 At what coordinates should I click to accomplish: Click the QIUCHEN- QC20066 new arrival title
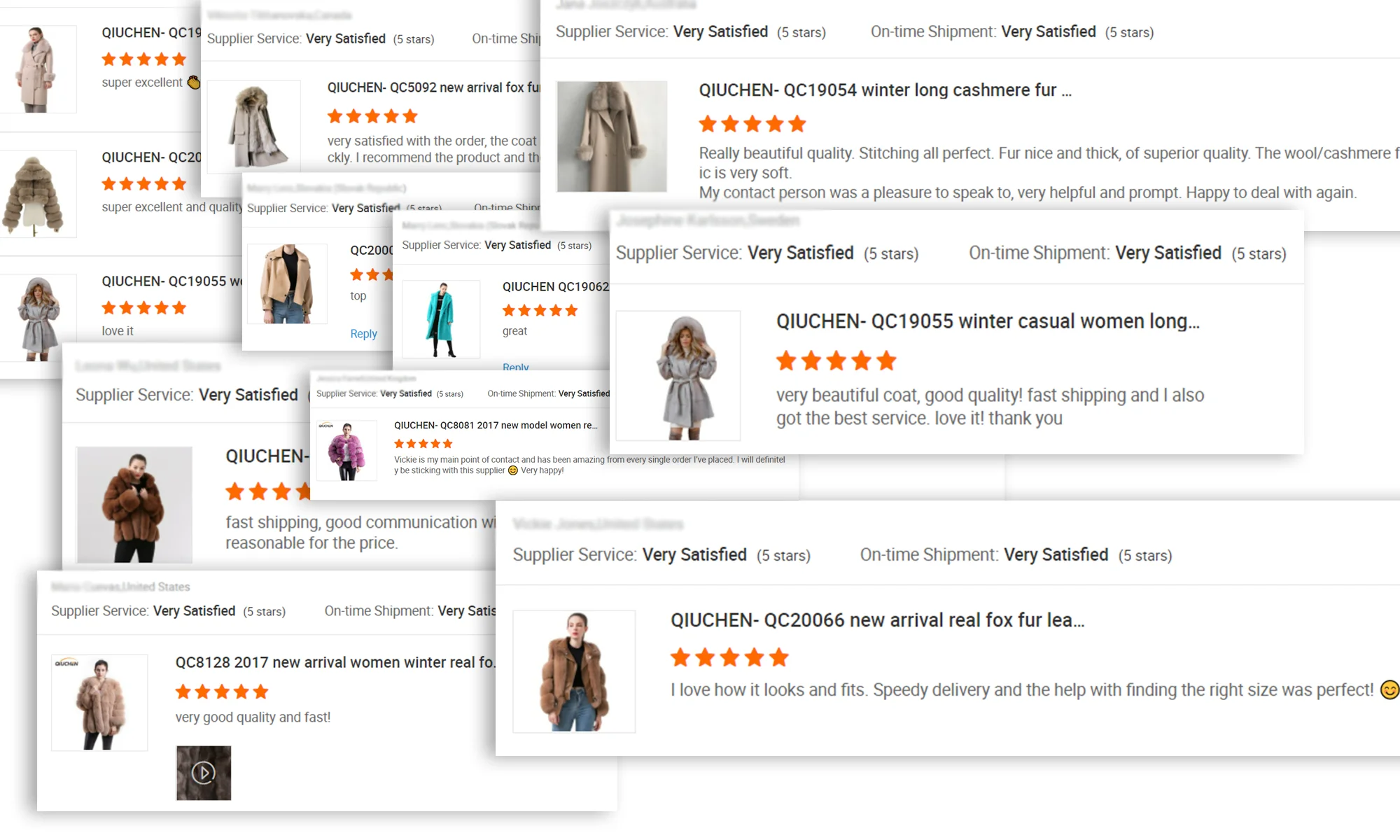pos(877,620)
